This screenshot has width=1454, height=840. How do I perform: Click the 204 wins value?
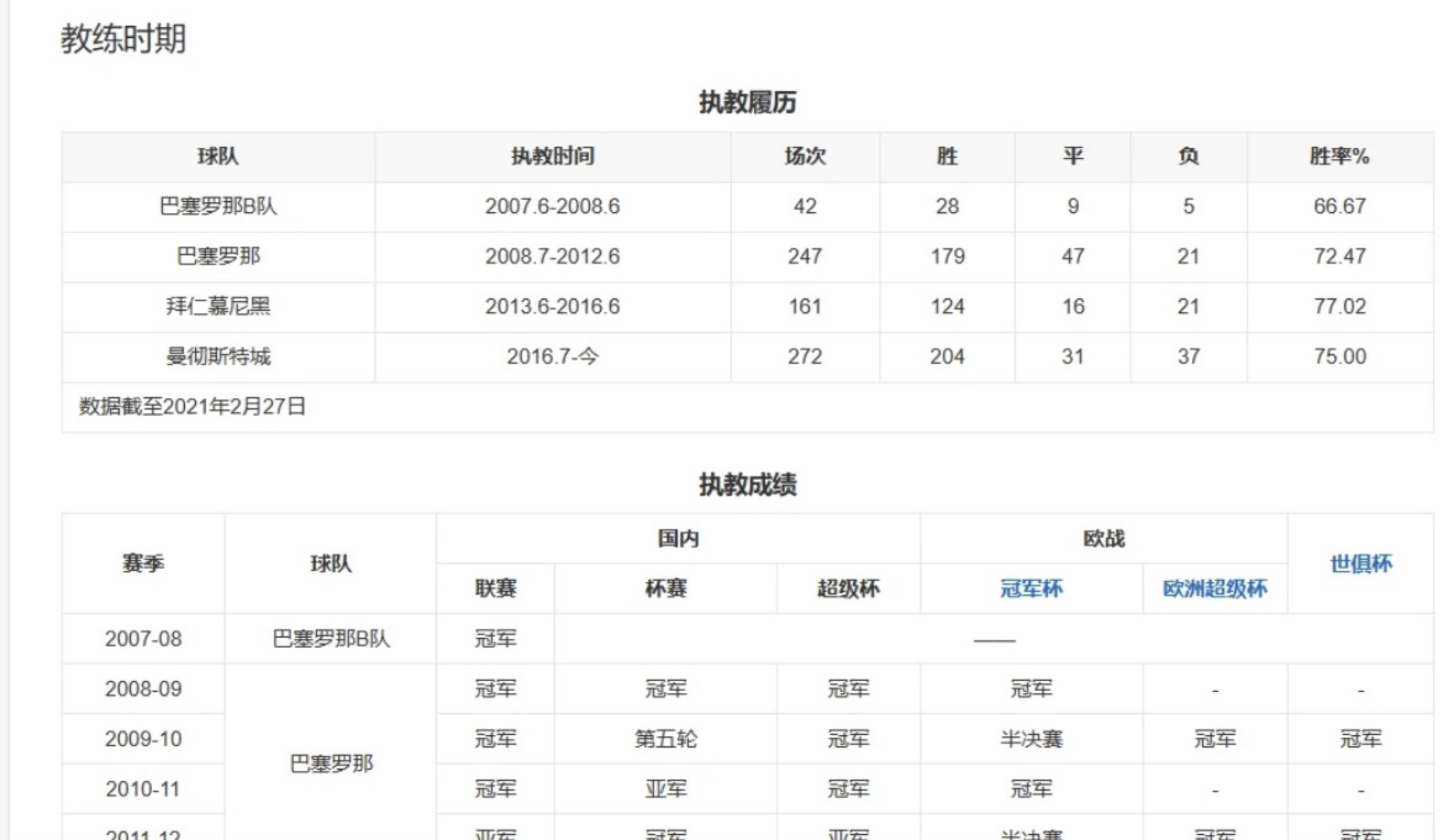coord(948,357)
